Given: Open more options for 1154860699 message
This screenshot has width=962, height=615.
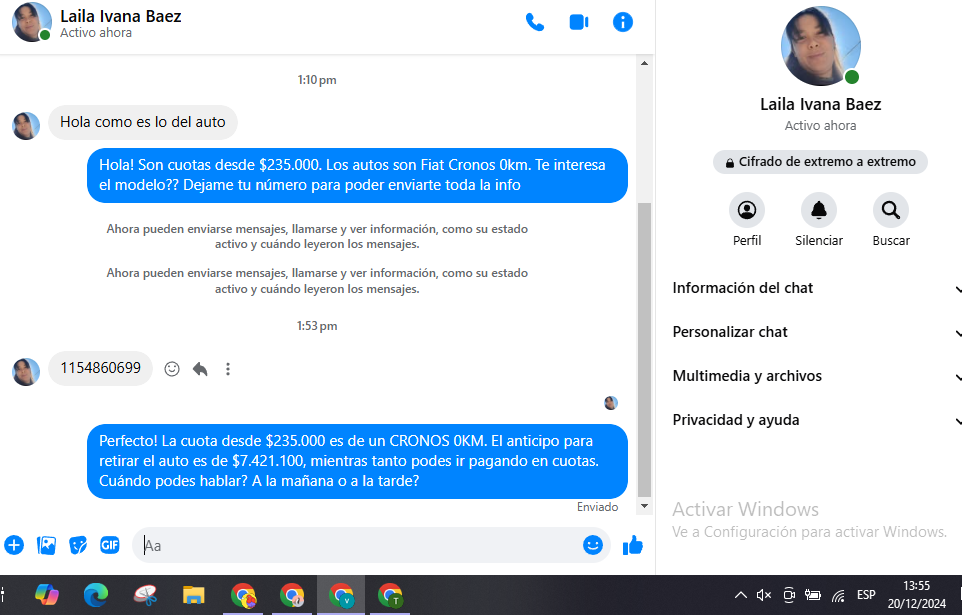Looking at the screenshot, I should (x=228, y=369).
